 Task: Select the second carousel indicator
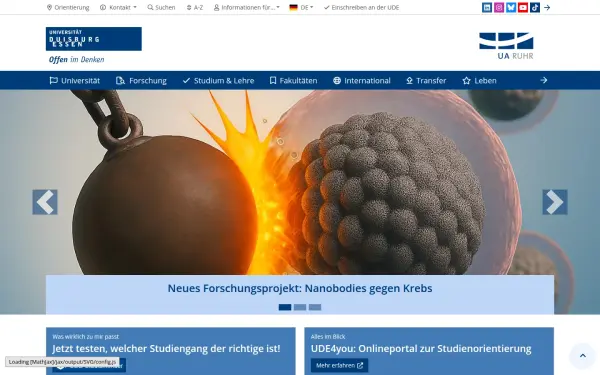[x=300, y=307]
